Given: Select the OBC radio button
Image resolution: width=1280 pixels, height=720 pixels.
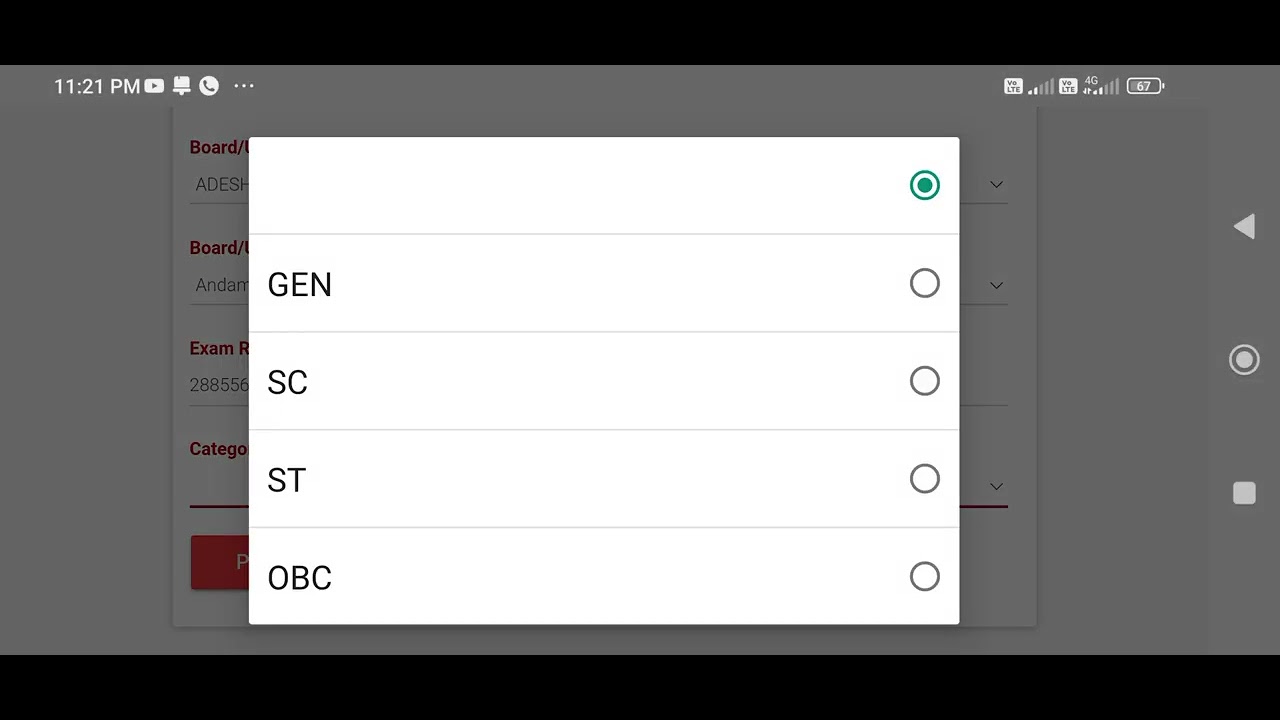Looking at the screenshot, I should tap(925, 577).
